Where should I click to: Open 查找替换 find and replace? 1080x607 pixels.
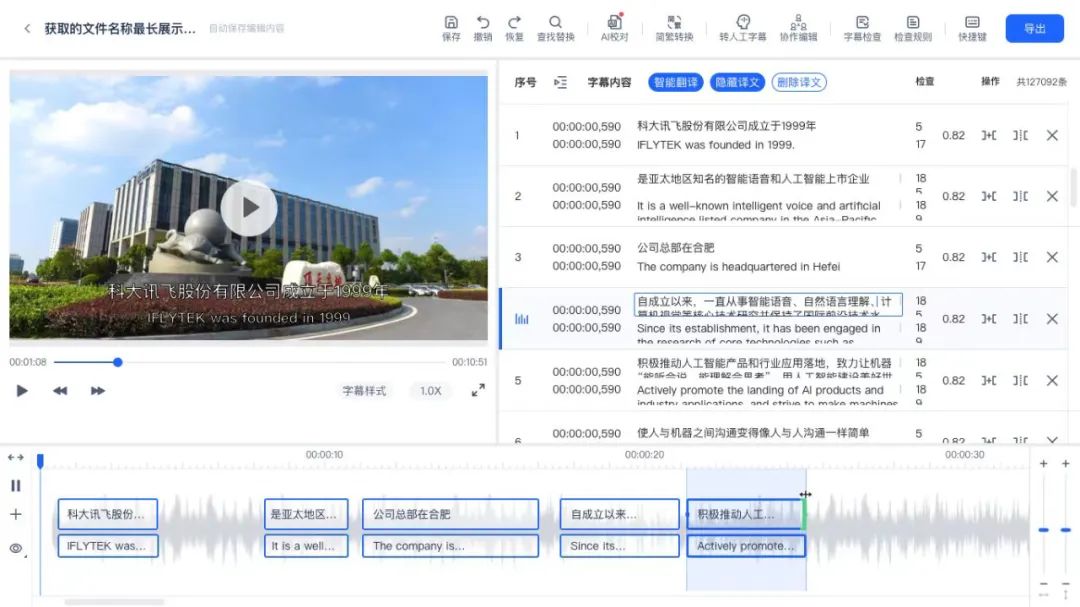(555, 28)
